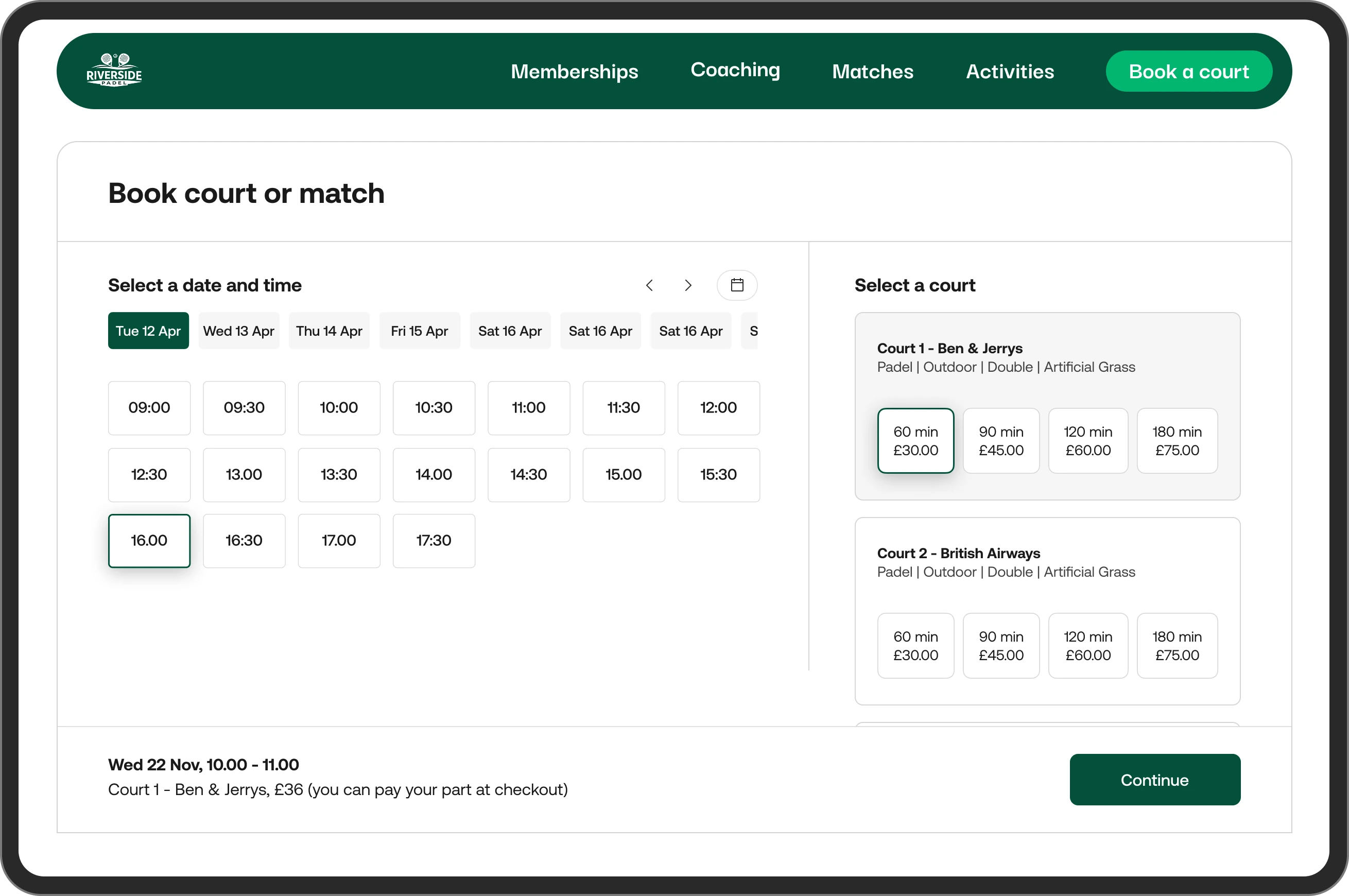This screenshot has width=1349, height=896.
Task: Go to the Coaching section
Action: click(735, 70)
